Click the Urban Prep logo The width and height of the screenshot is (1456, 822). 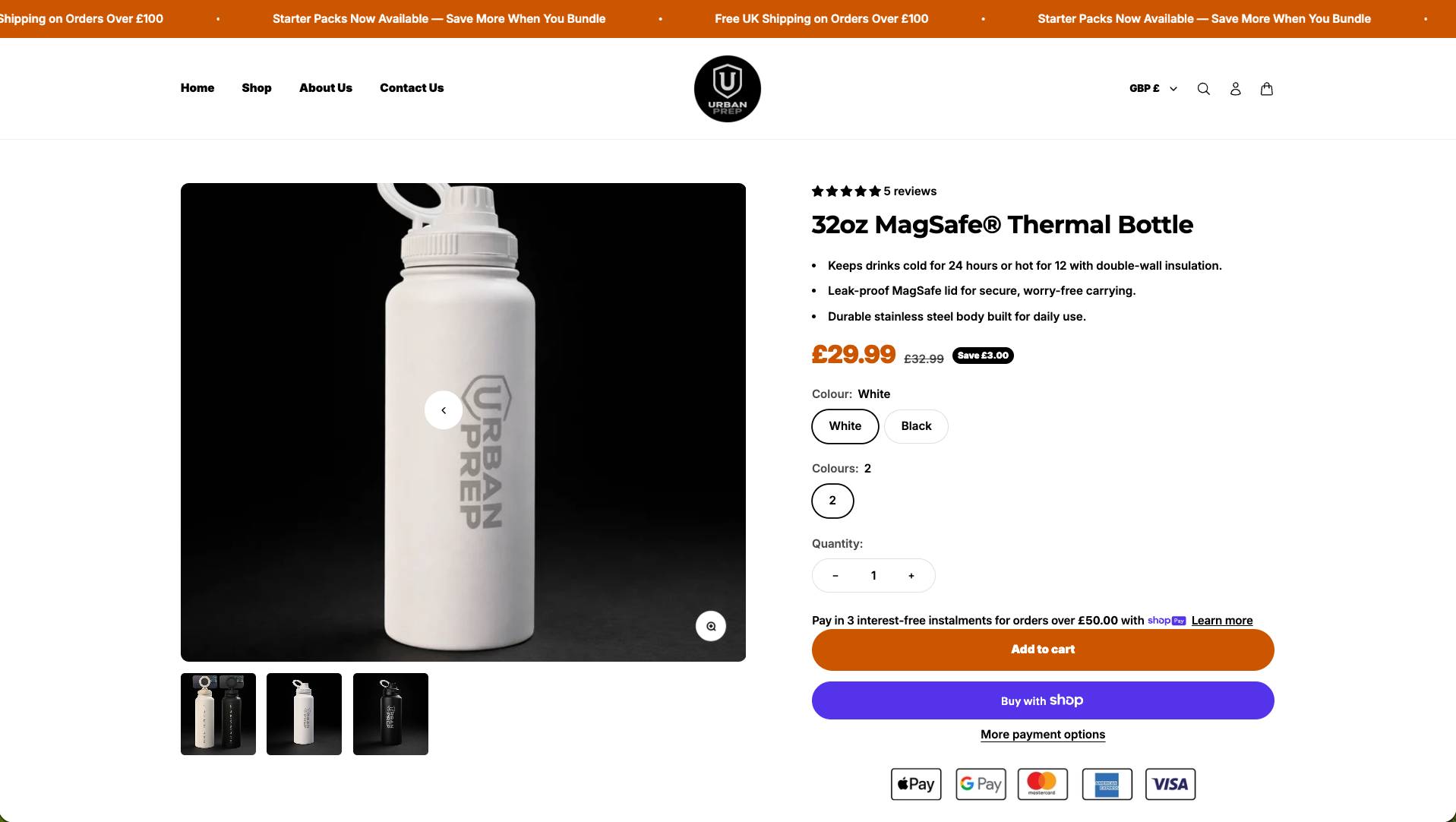click(727, 89)
